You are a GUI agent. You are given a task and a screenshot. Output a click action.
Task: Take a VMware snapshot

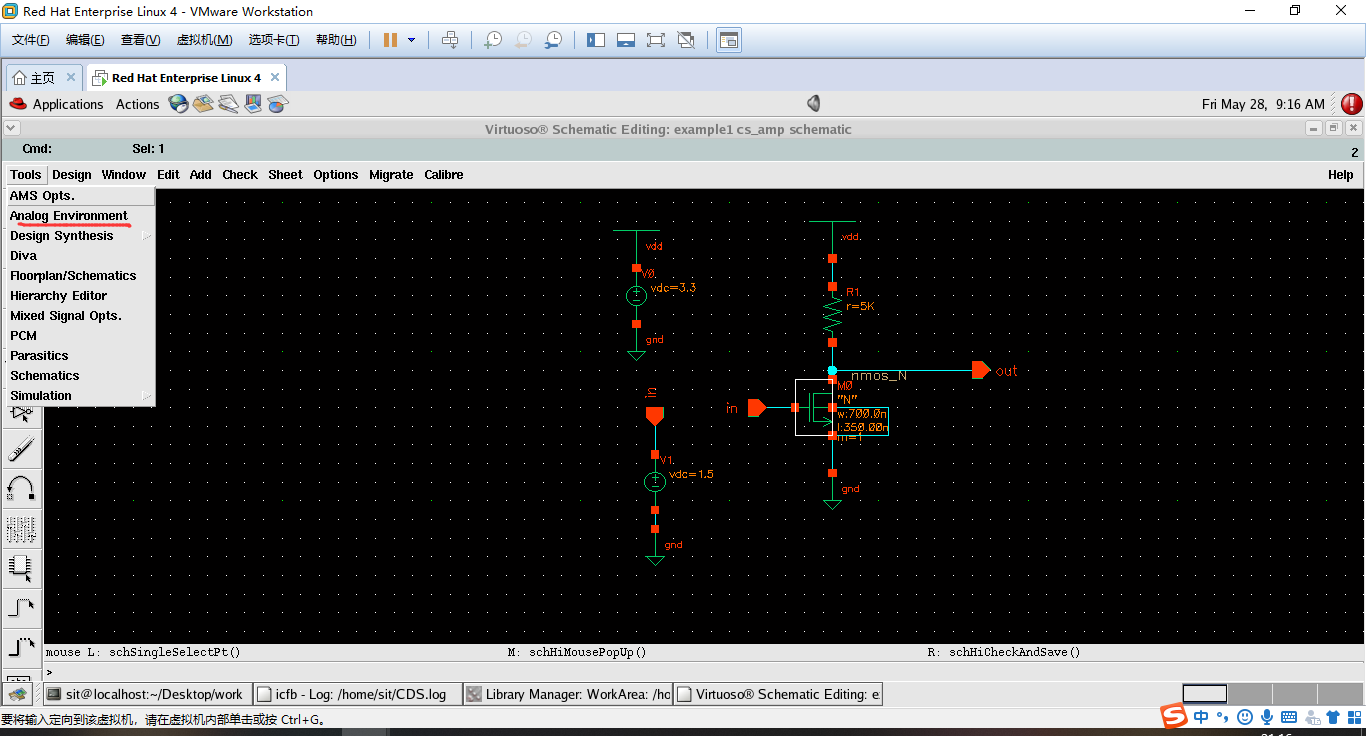493,40
